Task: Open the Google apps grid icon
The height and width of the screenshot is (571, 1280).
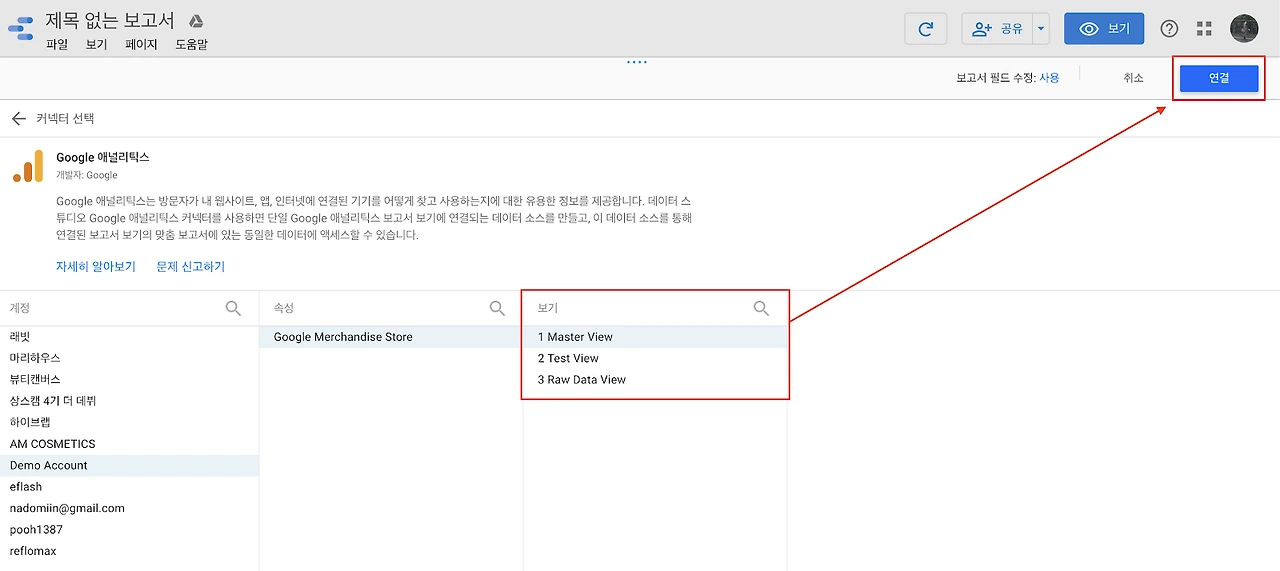Action: [x=1204, y=29]
